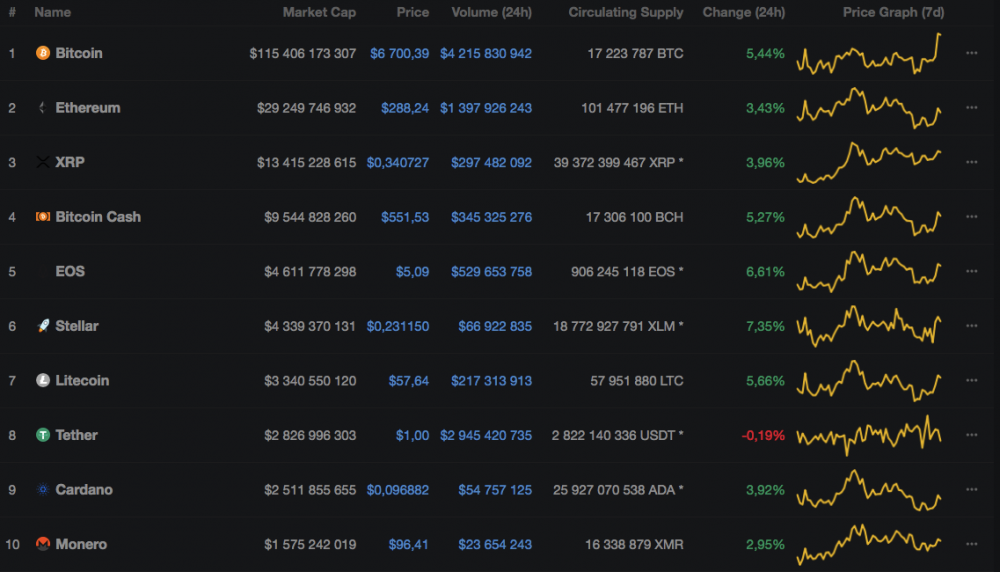
Task: Click the Litecoin logo icon
Action: point(43,381)
